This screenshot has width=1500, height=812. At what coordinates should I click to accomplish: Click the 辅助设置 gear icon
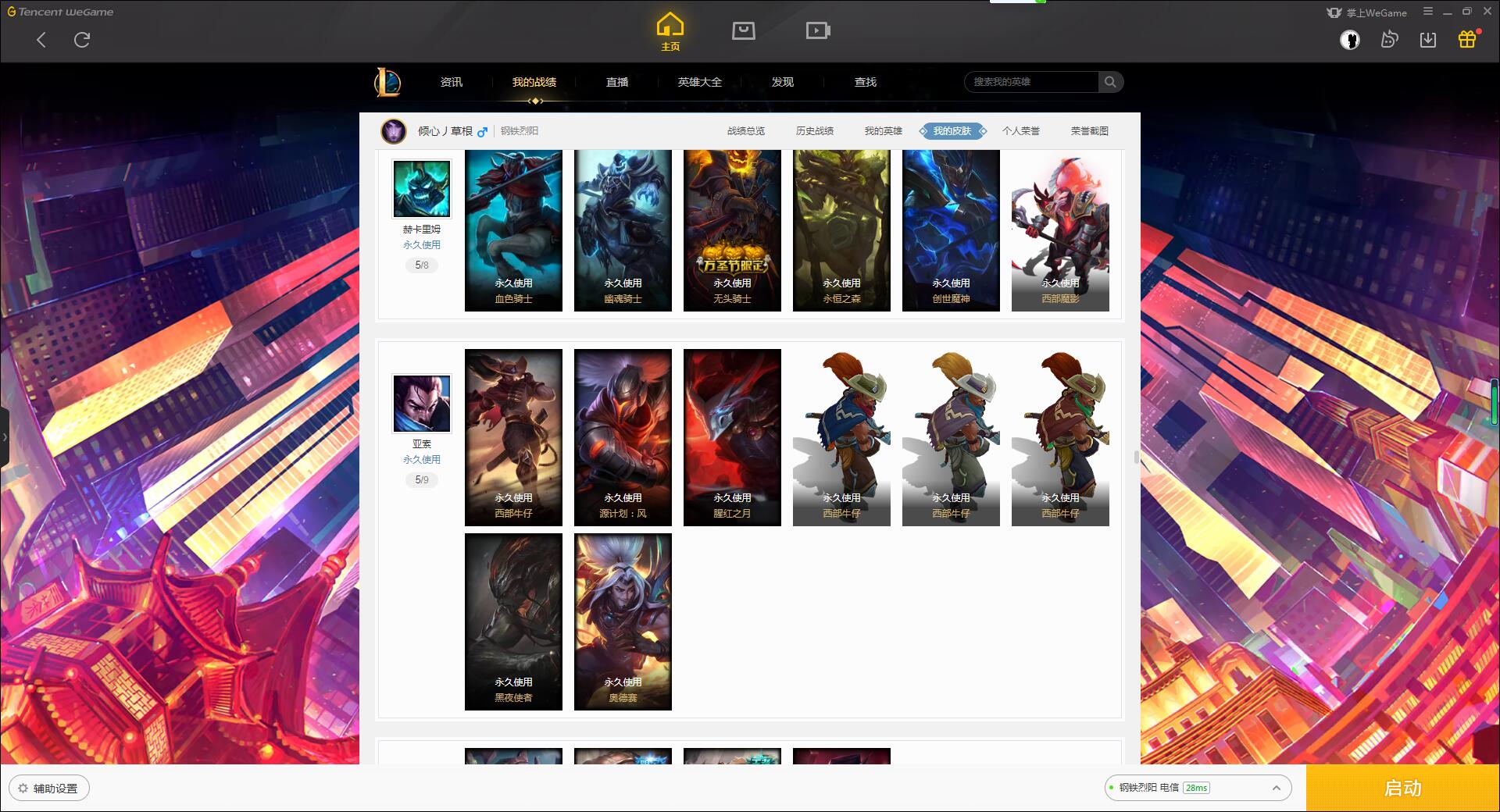[23, 788]
